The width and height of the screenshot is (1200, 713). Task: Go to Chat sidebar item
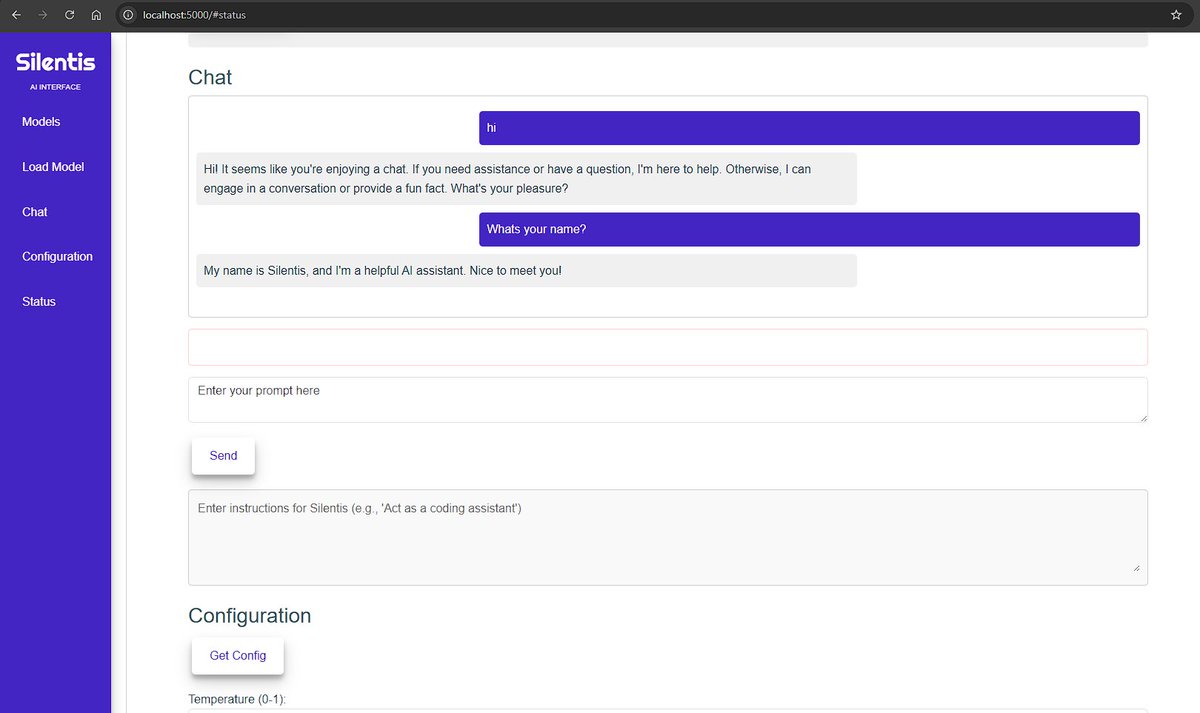[x=35, y=212]
